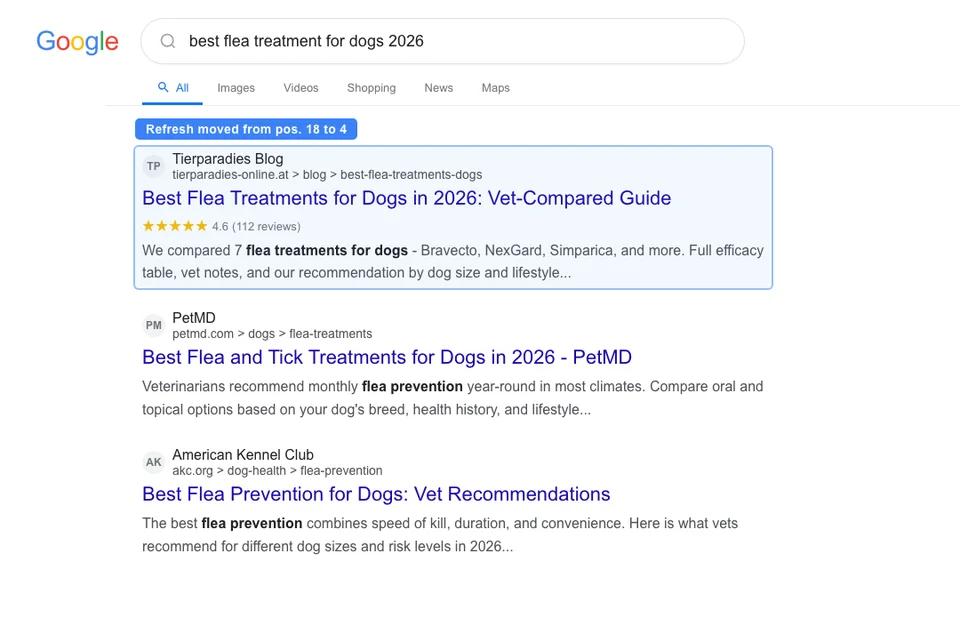Click the Google logo
The height and width of the screenshot is (619, 960).
(77, 42)
